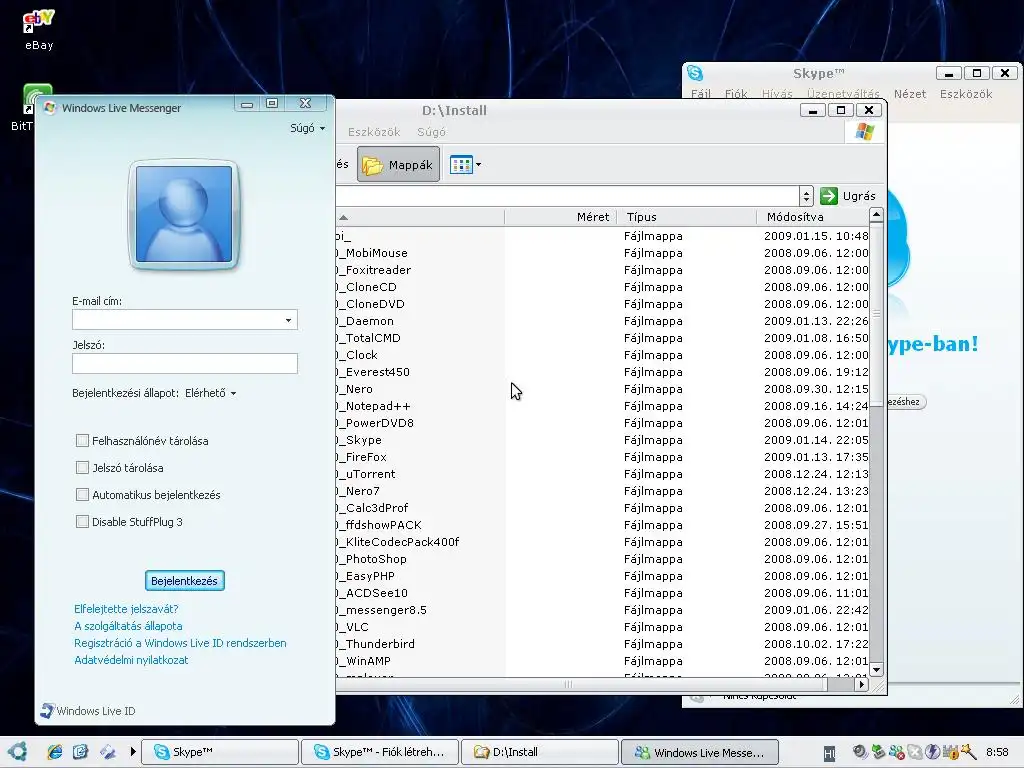Open Súgó menu in D:\Install window

coord(432,132)
